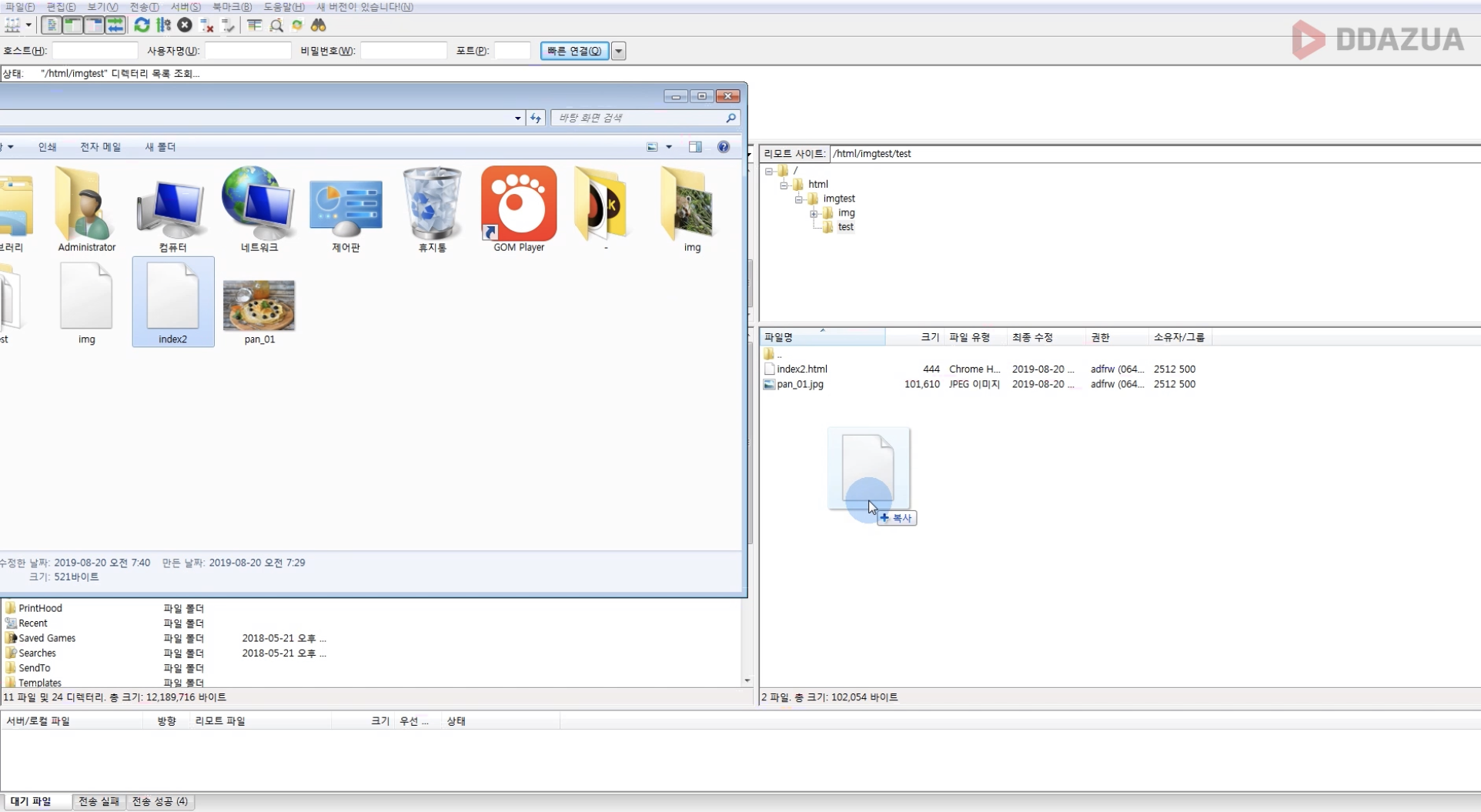1481x812 pixels.
Task: Switch to the 전송 실패 tab
Action: point(99,801)
